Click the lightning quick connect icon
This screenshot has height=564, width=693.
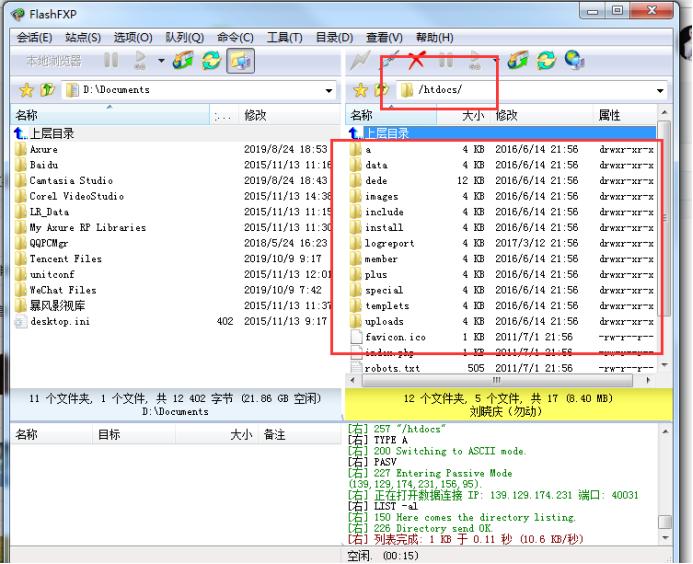pyautogui.click(x=360, y=61)
